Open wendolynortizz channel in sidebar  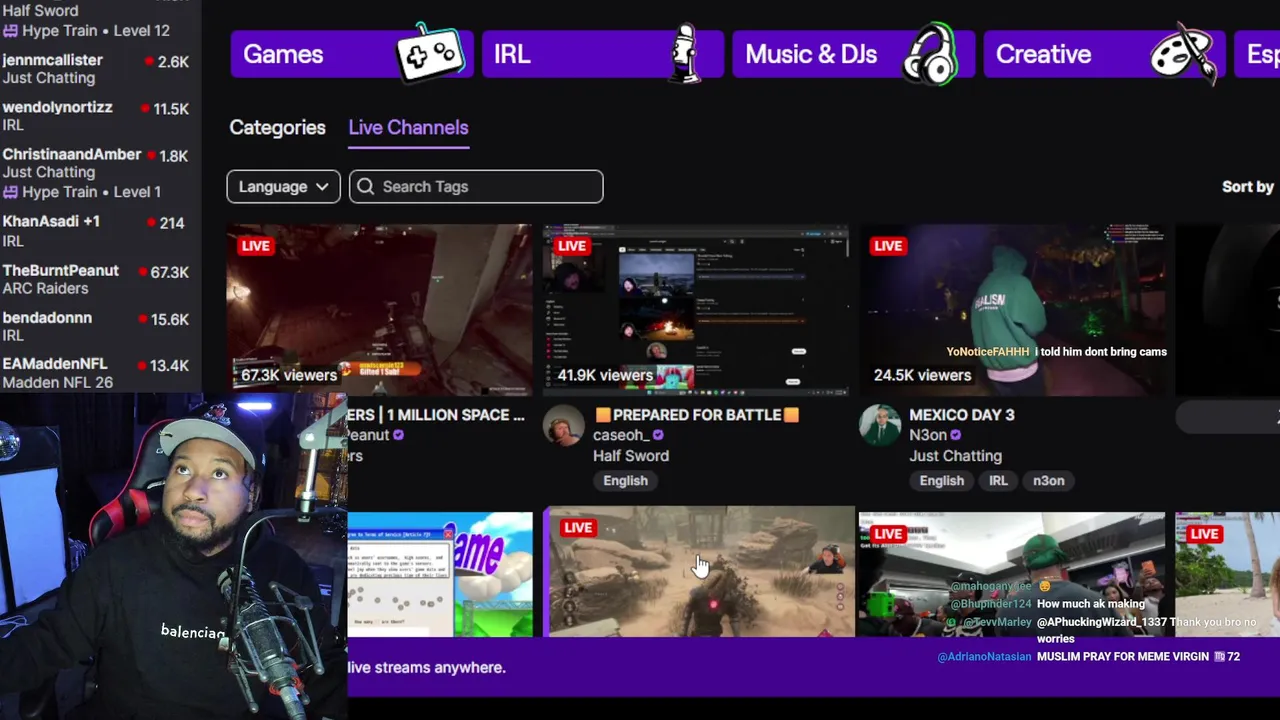click(96, 116)
